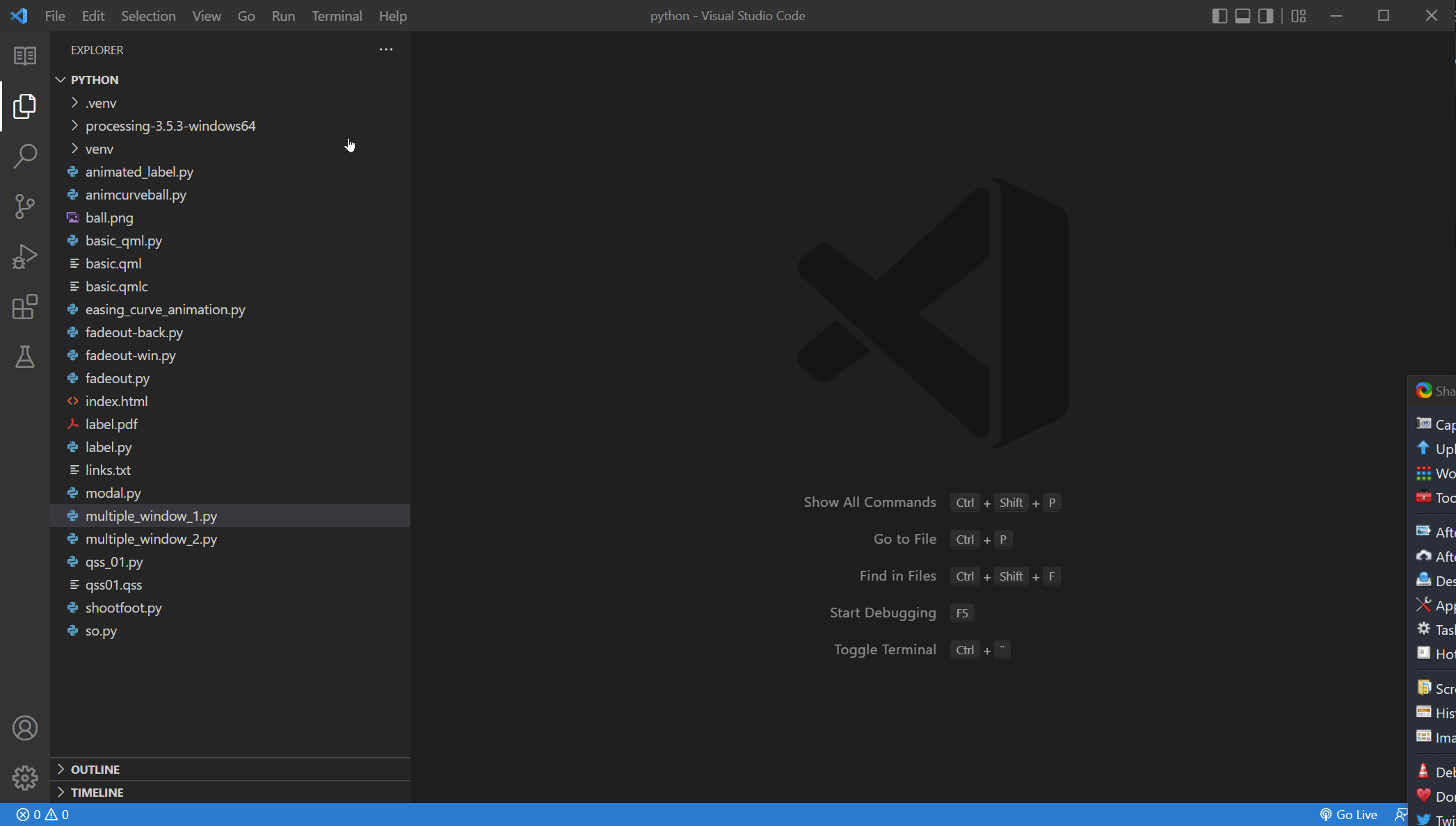
Task: Click Go to File shortcut link
Action: [x=905, y=538]
